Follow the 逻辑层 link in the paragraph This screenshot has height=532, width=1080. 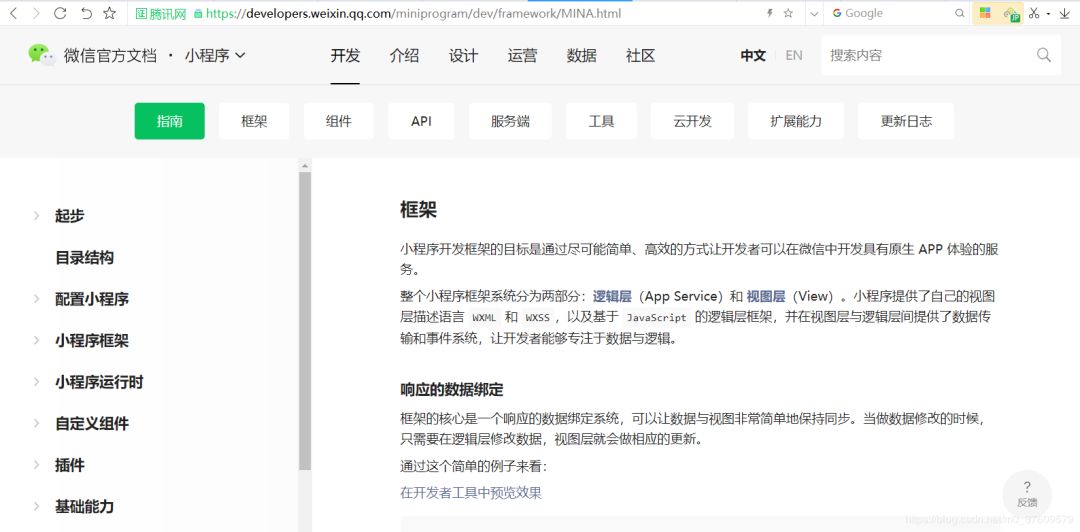pyautogui.click(x=612, y=297)
